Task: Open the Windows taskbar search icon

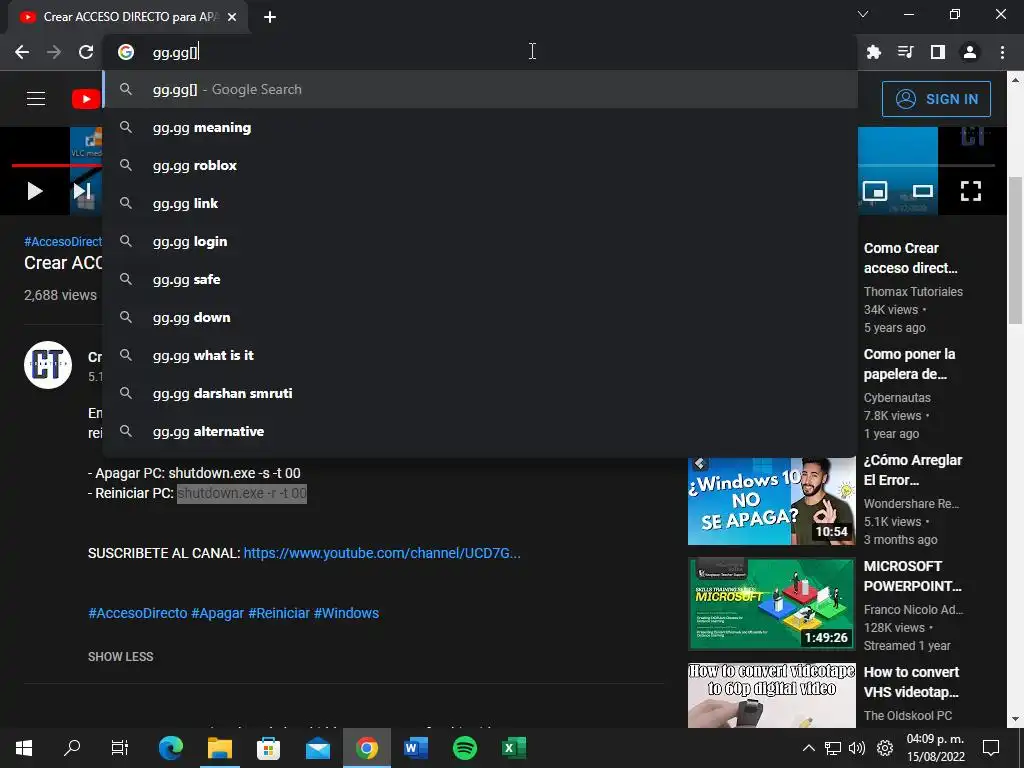Action: tap(72, 748)
